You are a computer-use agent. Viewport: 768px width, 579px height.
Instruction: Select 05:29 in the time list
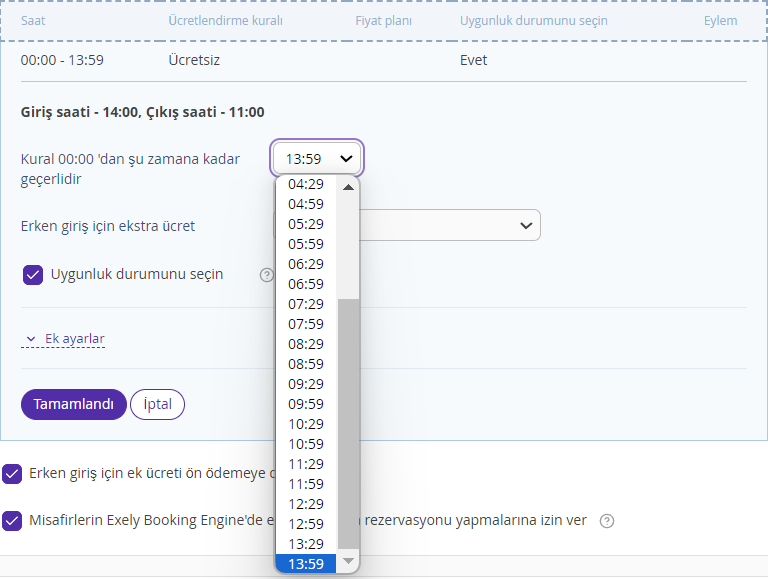(x=306, y=224)
